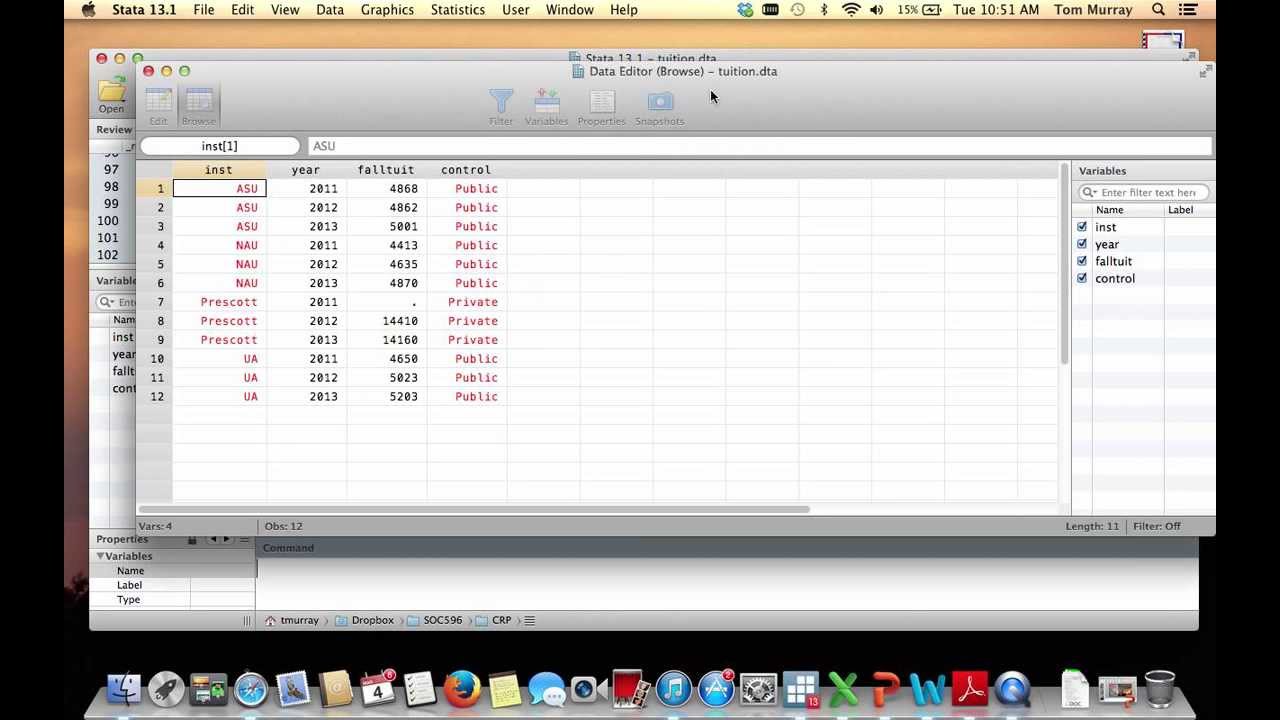Open the Window menu
Image resolution: width=1280 pixels, height=720 pixels.
570,10
